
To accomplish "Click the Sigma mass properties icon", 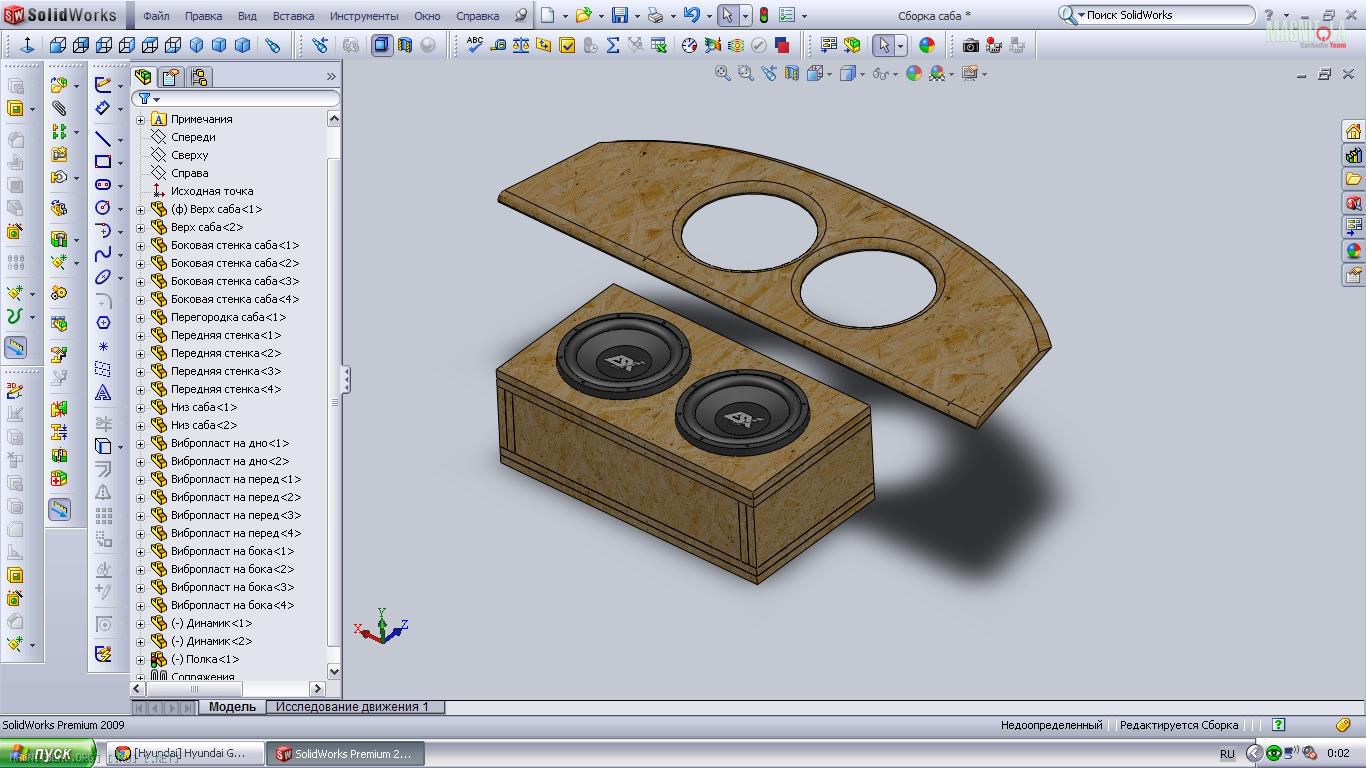I will (612, 45).
